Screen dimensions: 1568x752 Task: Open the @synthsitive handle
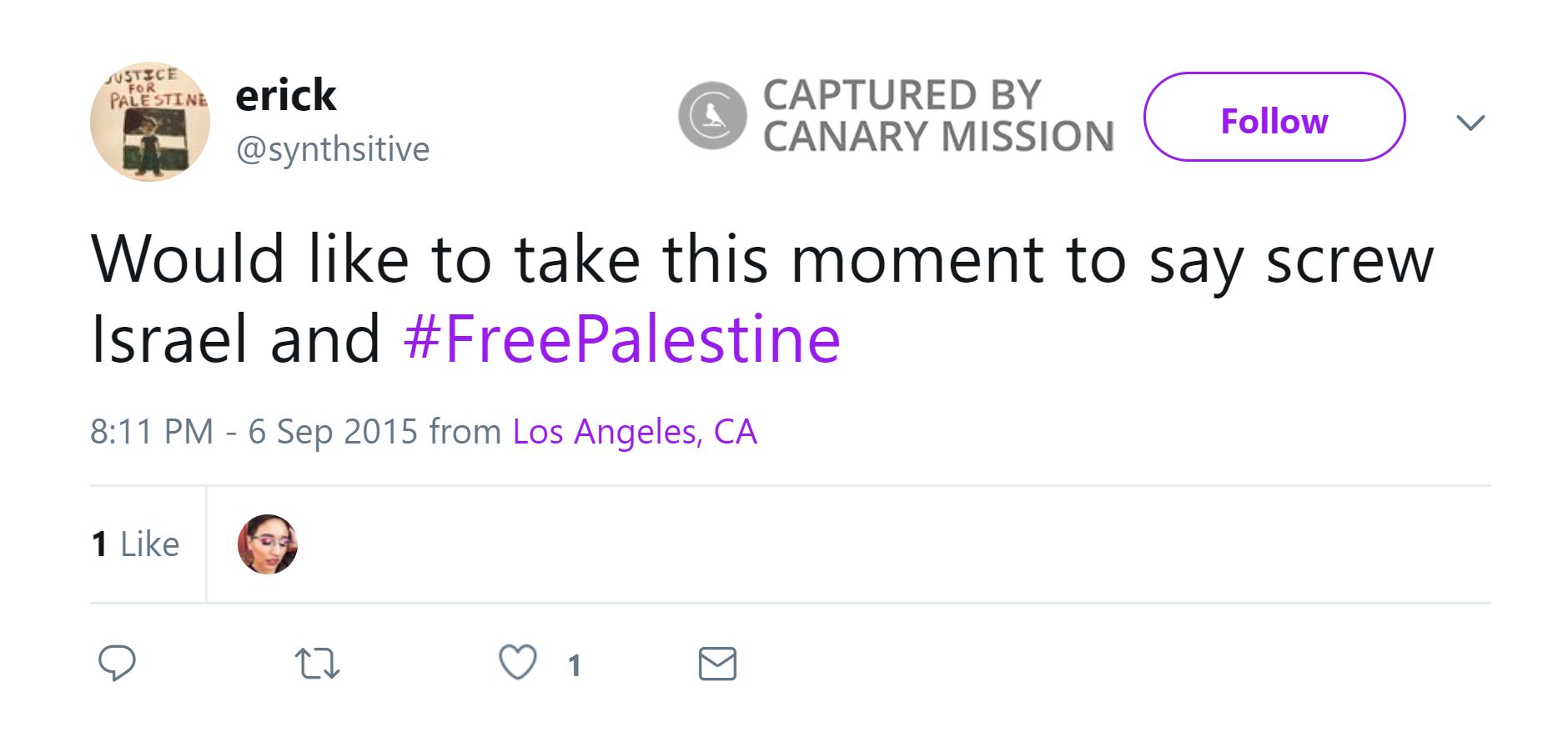coord(333,149)
